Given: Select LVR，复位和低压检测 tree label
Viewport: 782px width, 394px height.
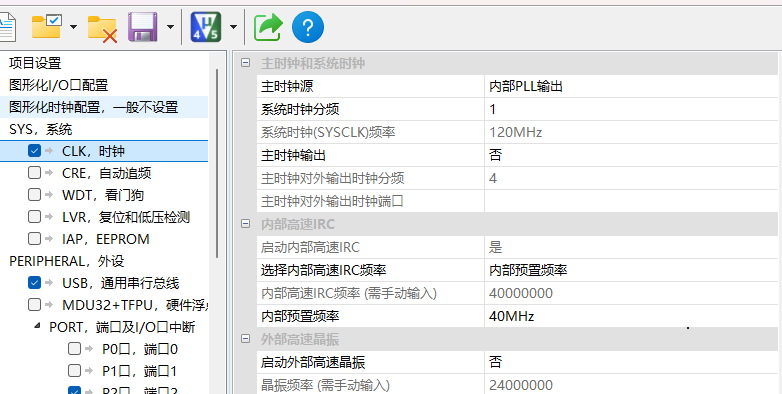Looking at the screenshot, I should 126,217.
